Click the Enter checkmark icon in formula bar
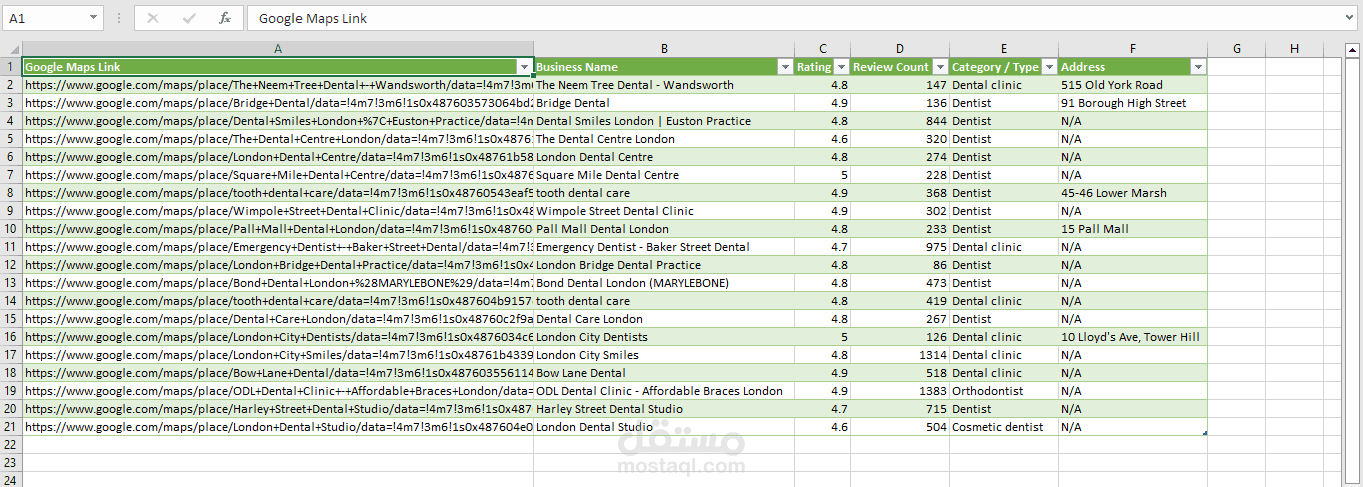Image resolution: width=1363 pixels, height=487 pixels. point(189,18)
